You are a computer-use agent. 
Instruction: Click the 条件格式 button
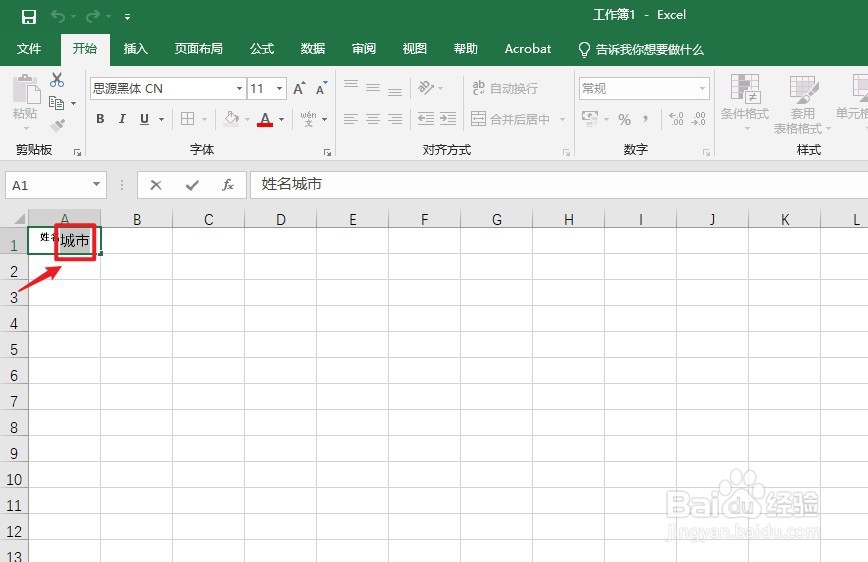point(745,104)
